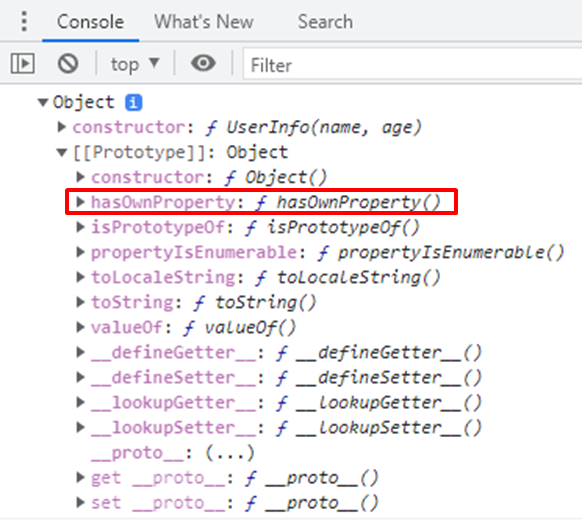The width and height of the screenshot is (582, 521).
Task: Expand the propertyIsEnumerable function entry
Action: (x=80, y=252)
